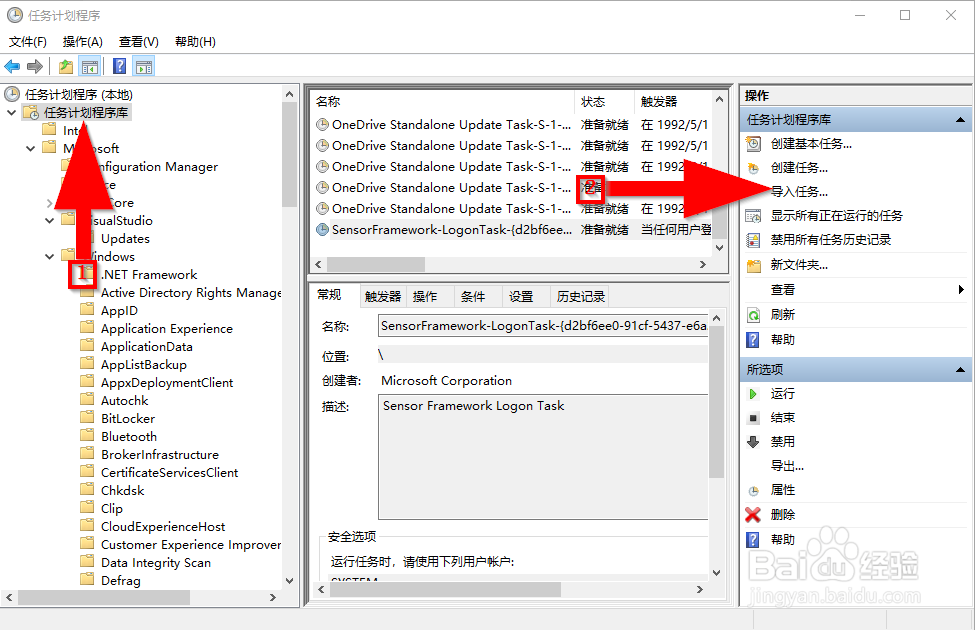Open the 查看 submenu arrow in the Actions pane
Screen dimensions: 975x630
pyautogui.click(x=961, y=289)
